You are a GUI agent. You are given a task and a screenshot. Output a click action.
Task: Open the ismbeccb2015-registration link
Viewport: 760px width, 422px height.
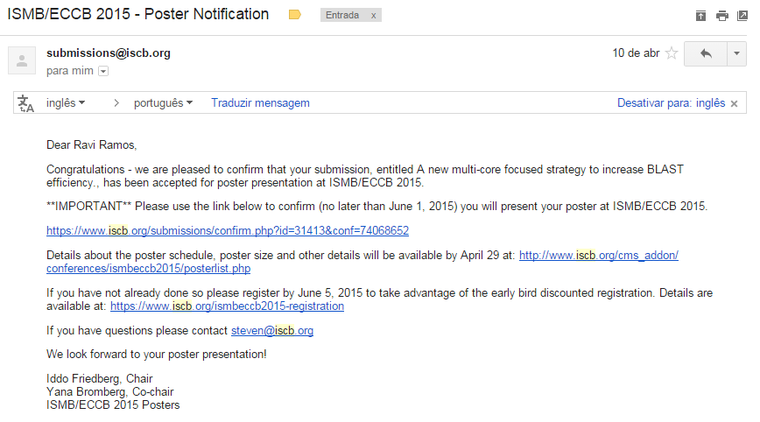(227, 306)
